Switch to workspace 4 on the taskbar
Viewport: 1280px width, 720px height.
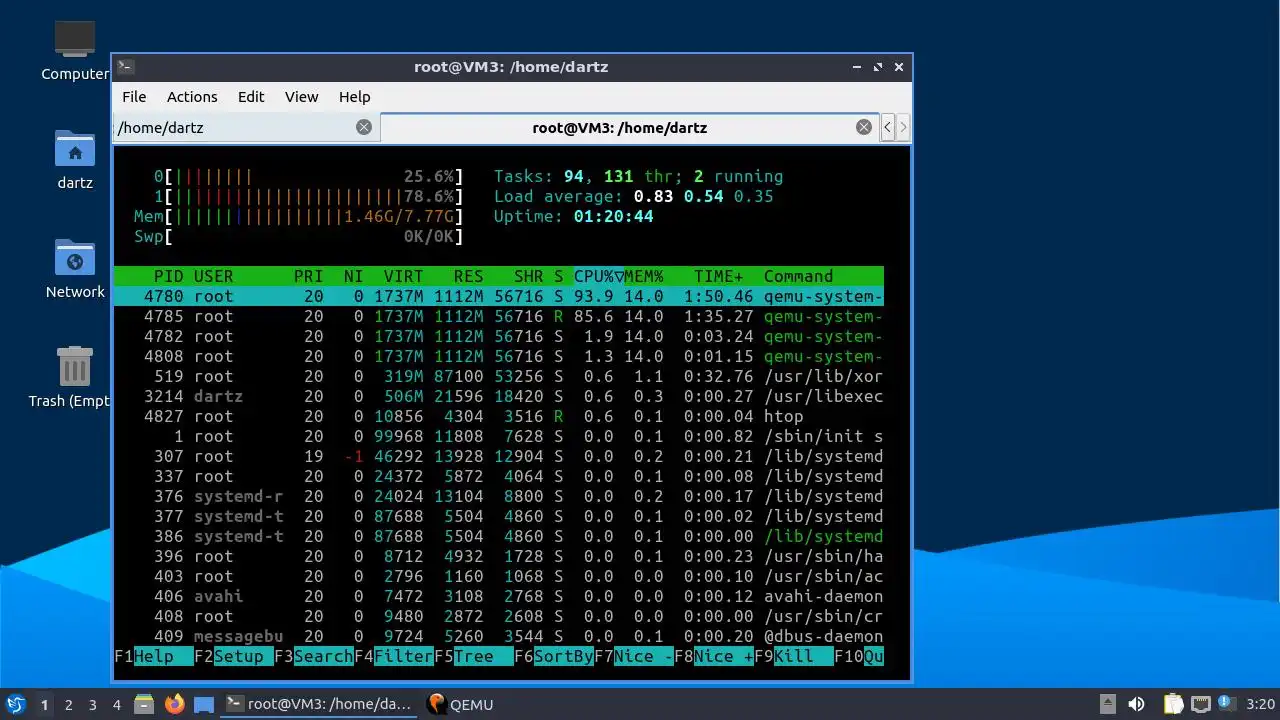[117, 704]
